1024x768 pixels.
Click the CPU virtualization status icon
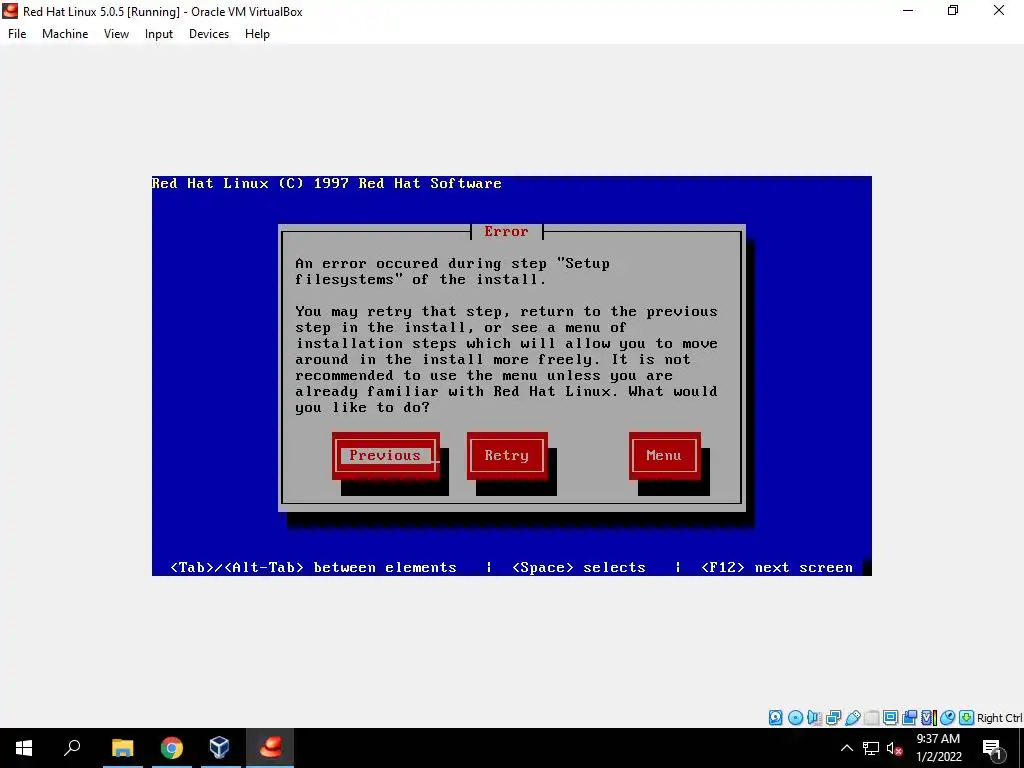click(x=929, y=718)
